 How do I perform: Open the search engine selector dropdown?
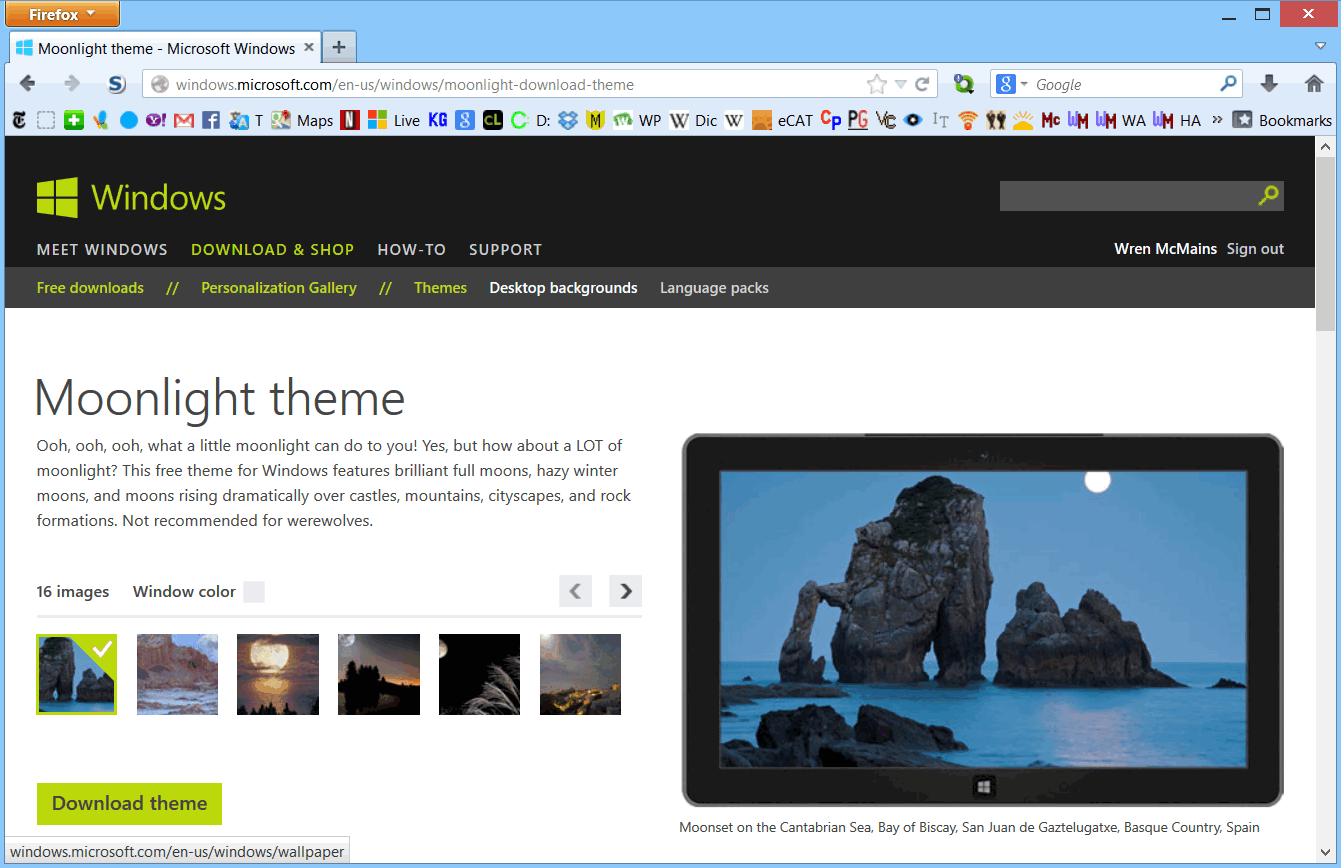(x=1011, y=84)
